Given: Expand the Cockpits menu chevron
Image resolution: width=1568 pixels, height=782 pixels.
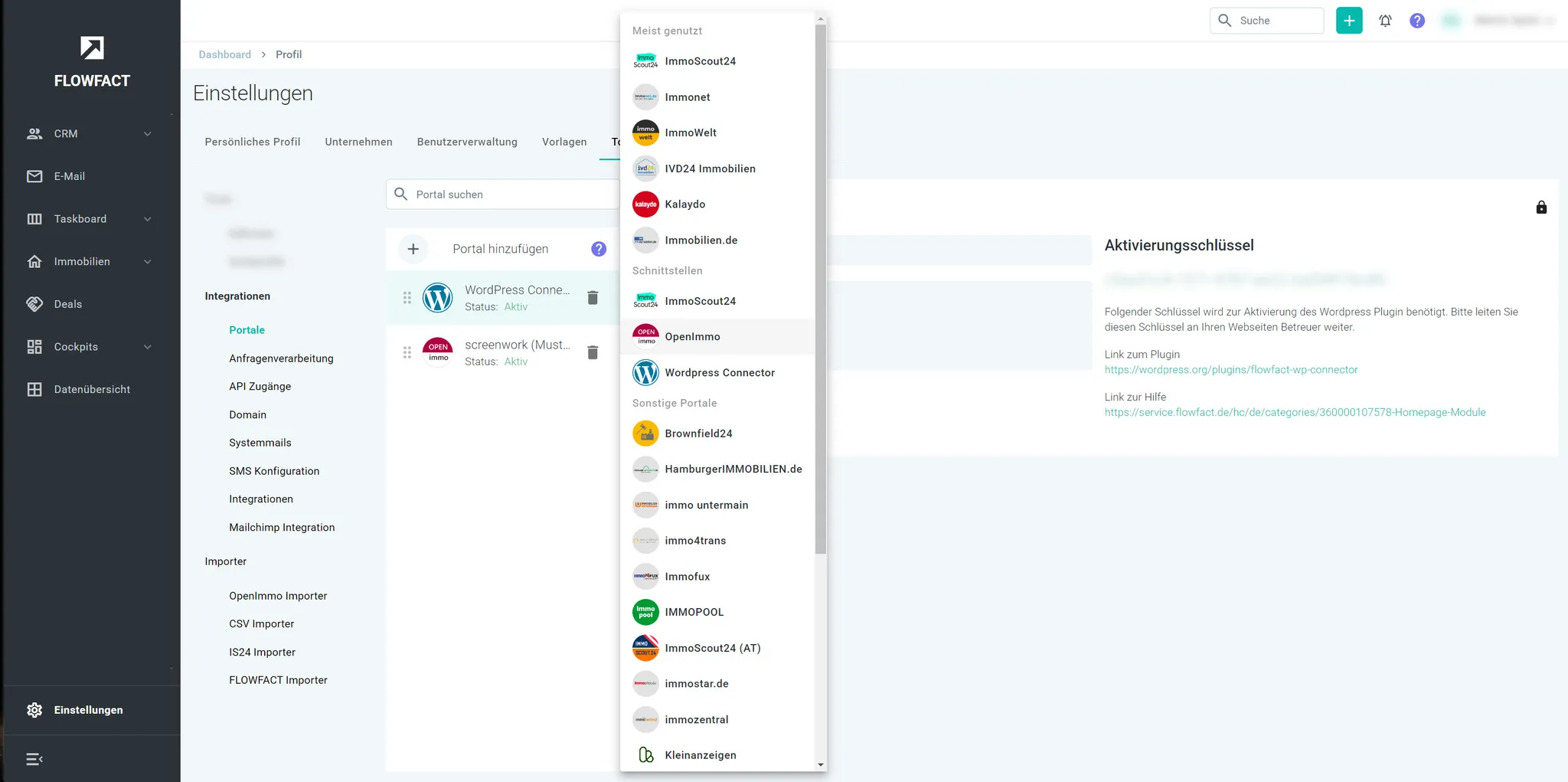Looking at the screenshot, I should [x=148, y=347].
